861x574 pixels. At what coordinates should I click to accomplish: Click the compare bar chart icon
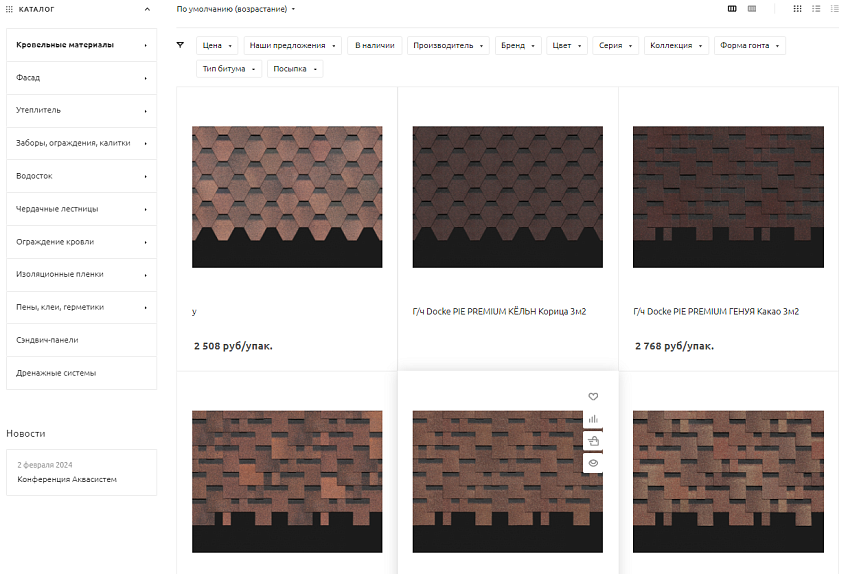point(592,419)
